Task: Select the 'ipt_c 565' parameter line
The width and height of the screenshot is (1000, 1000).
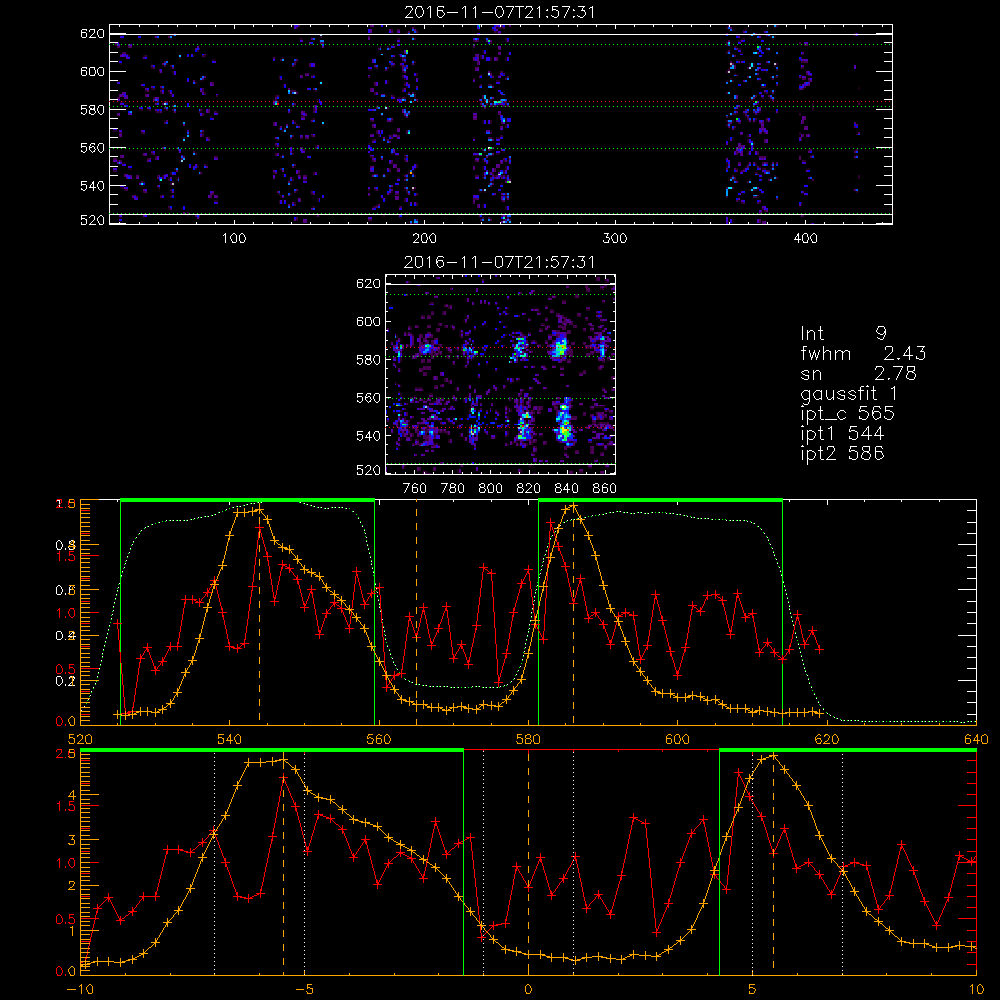Action: click(848, 414)
